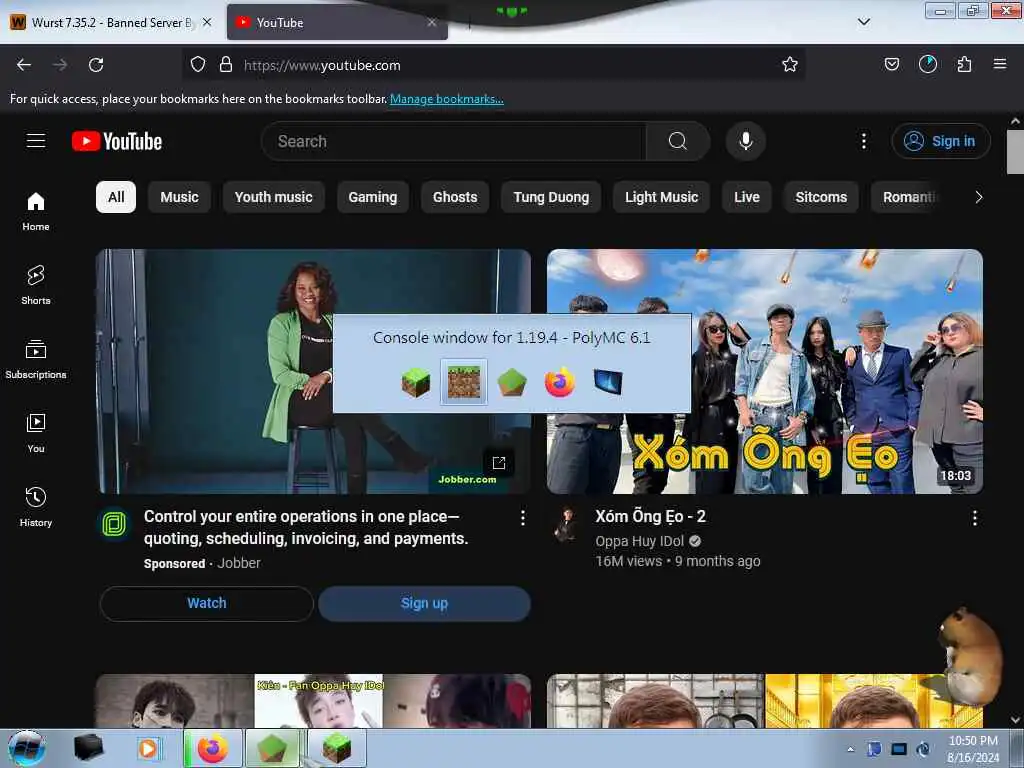This screenshot has height=768, width=1024.
Task: Close the Wurst 7.35.2 tab
Action: (206, 22)
